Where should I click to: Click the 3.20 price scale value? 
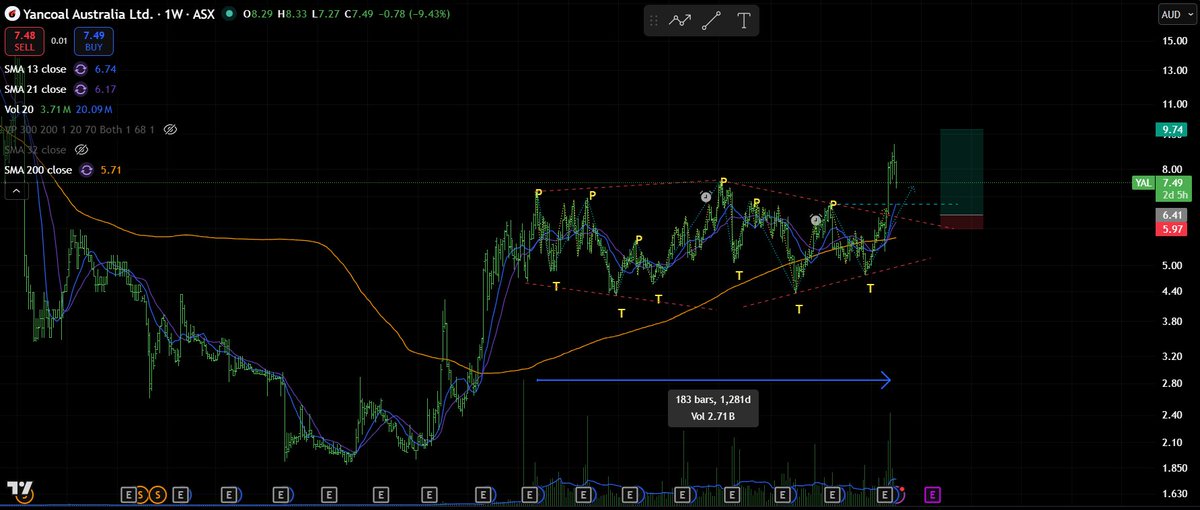coord(1173,356)
